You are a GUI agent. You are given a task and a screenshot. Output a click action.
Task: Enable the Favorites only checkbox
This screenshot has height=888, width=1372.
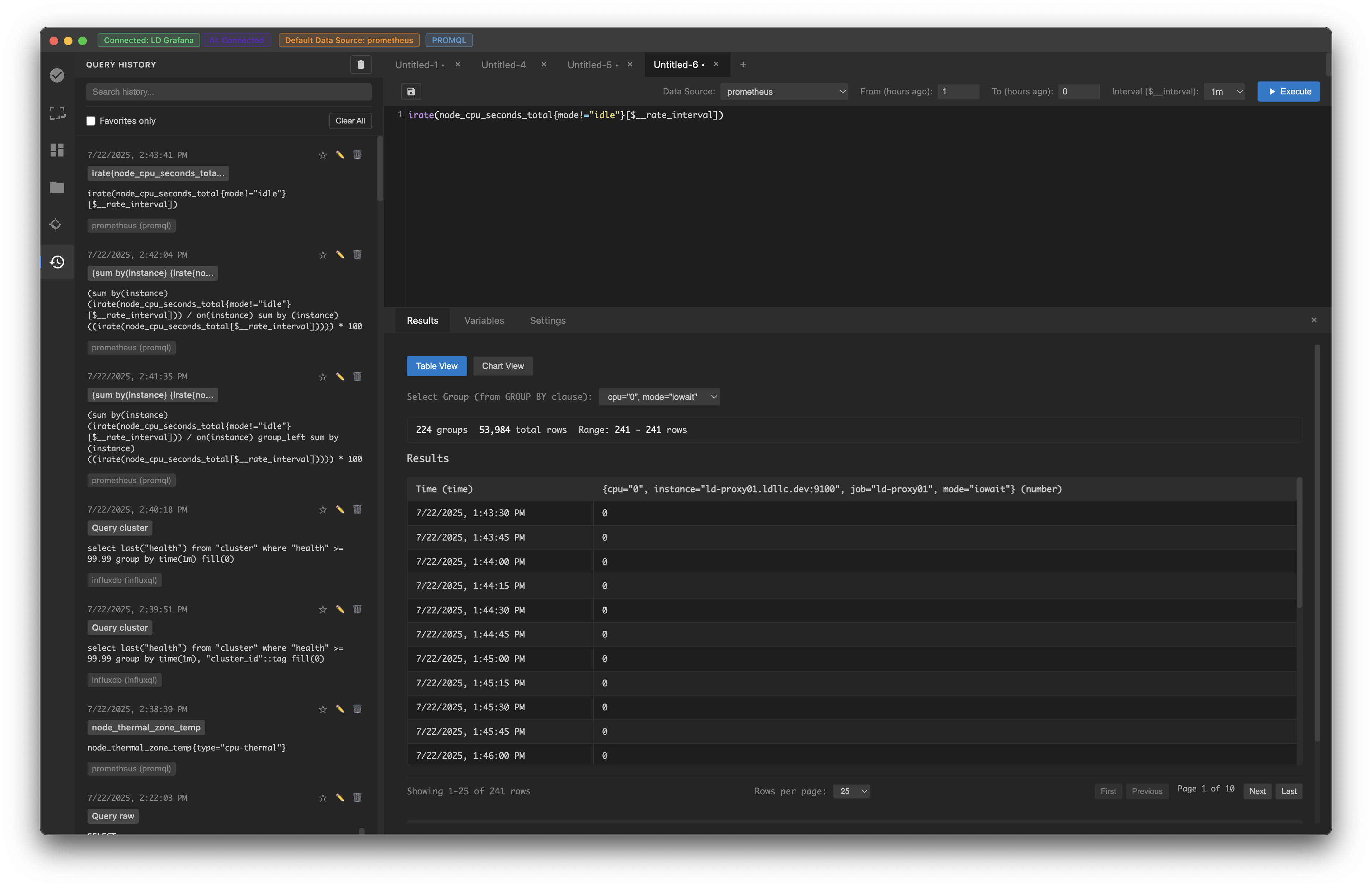pyautogui.click(x=90, y=121)
